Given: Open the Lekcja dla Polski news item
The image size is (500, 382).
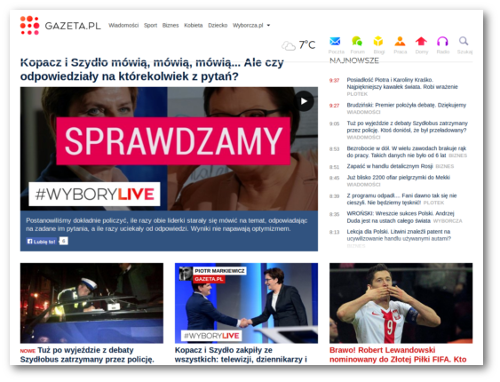Looking at the screenshot, I should pyautogui.click(x=399, y=235).
